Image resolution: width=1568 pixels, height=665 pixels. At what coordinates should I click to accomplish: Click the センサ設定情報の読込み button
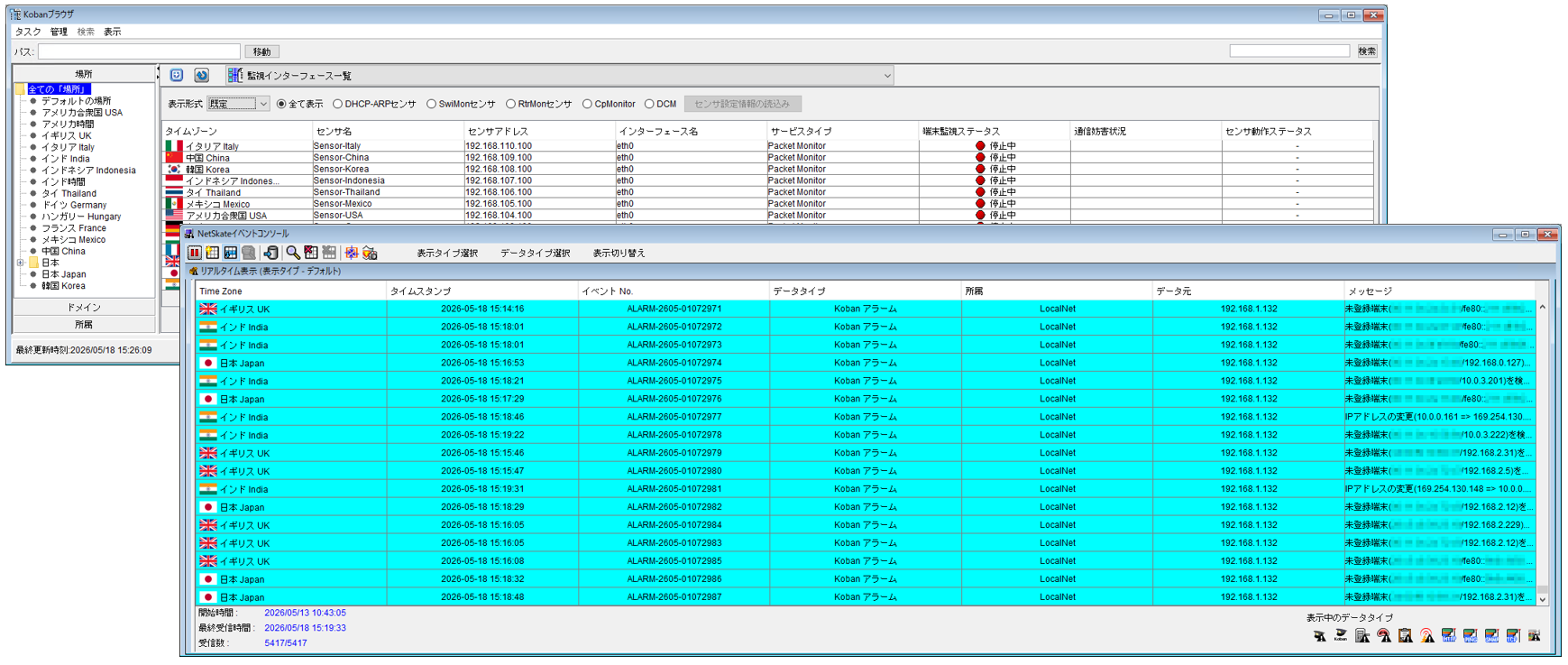click(x=742, y=104)
